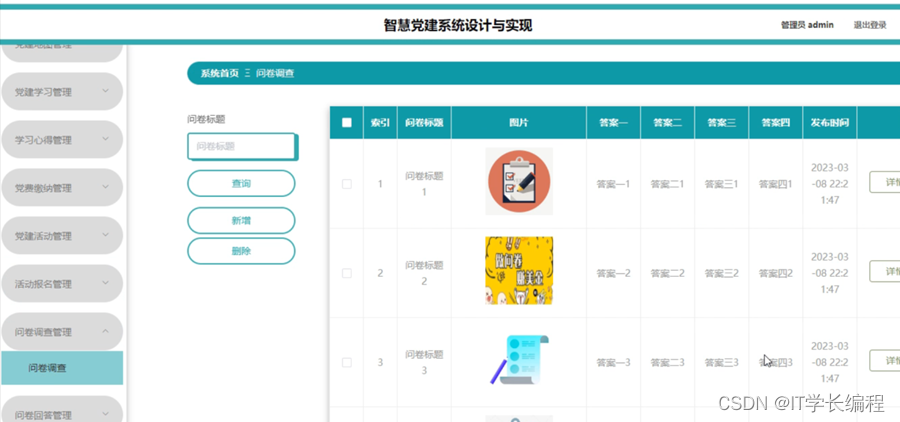Click the 索引 column header
Image resolution: width=900 pixels, height=422 pixels.
(380, 122)
